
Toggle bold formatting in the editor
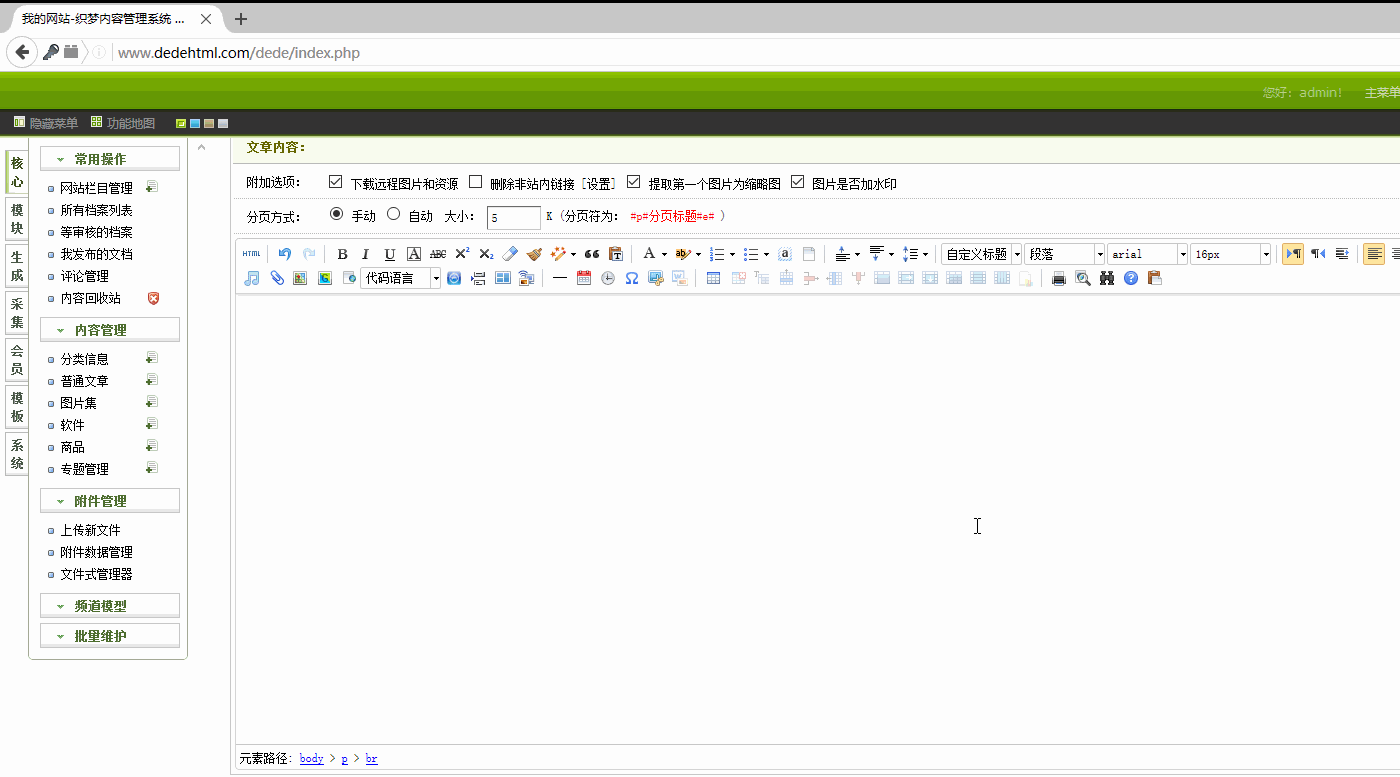pyautogui.click(x=342, y=254)
